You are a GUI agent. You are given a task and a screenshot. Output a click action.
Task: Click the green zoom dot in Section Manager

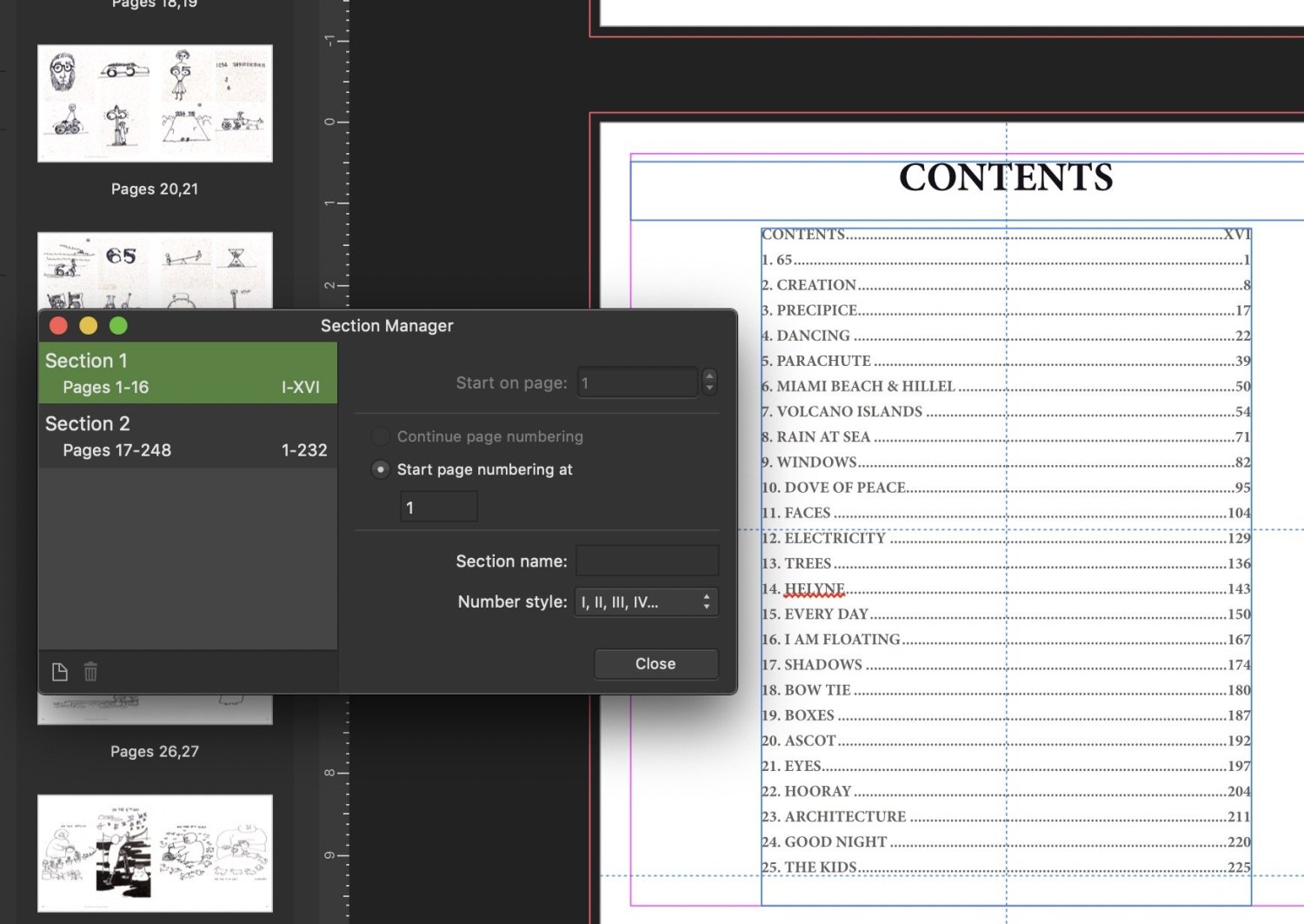click(x=118, y=326)
